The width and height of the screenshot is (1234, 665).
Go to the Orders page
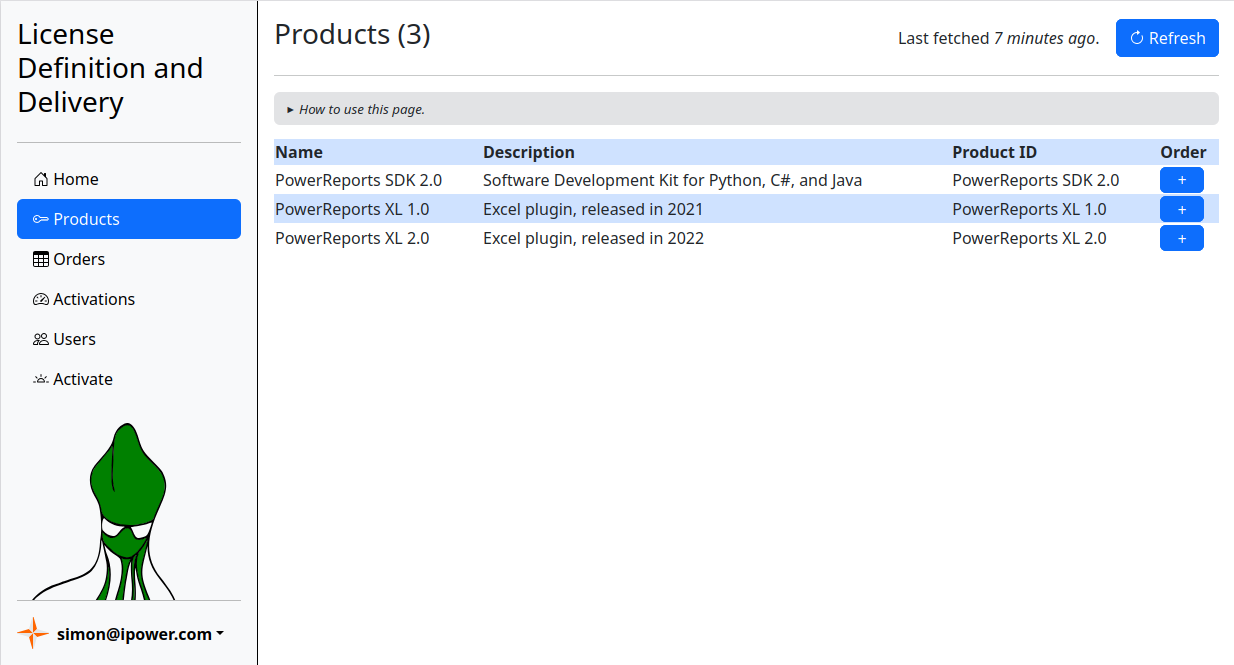[x=79, y=260]
